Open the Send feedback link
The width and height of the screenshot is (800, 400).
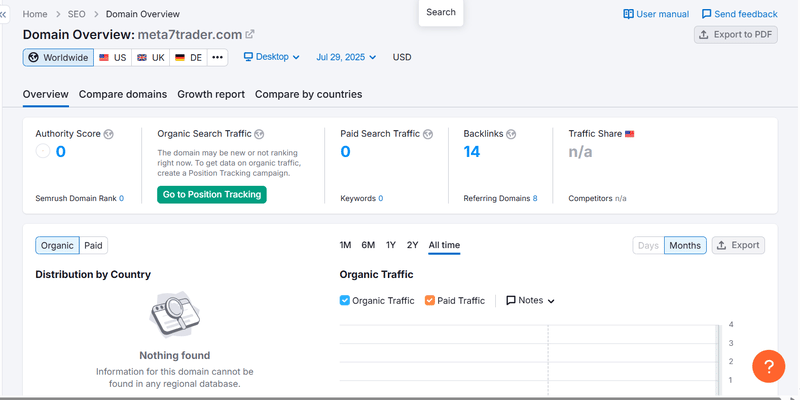click(746, 14)
